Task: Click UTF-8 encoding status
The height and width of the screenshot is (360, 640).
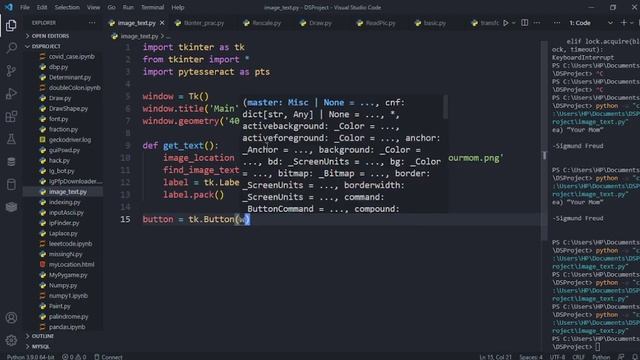Action: point(557,357)
